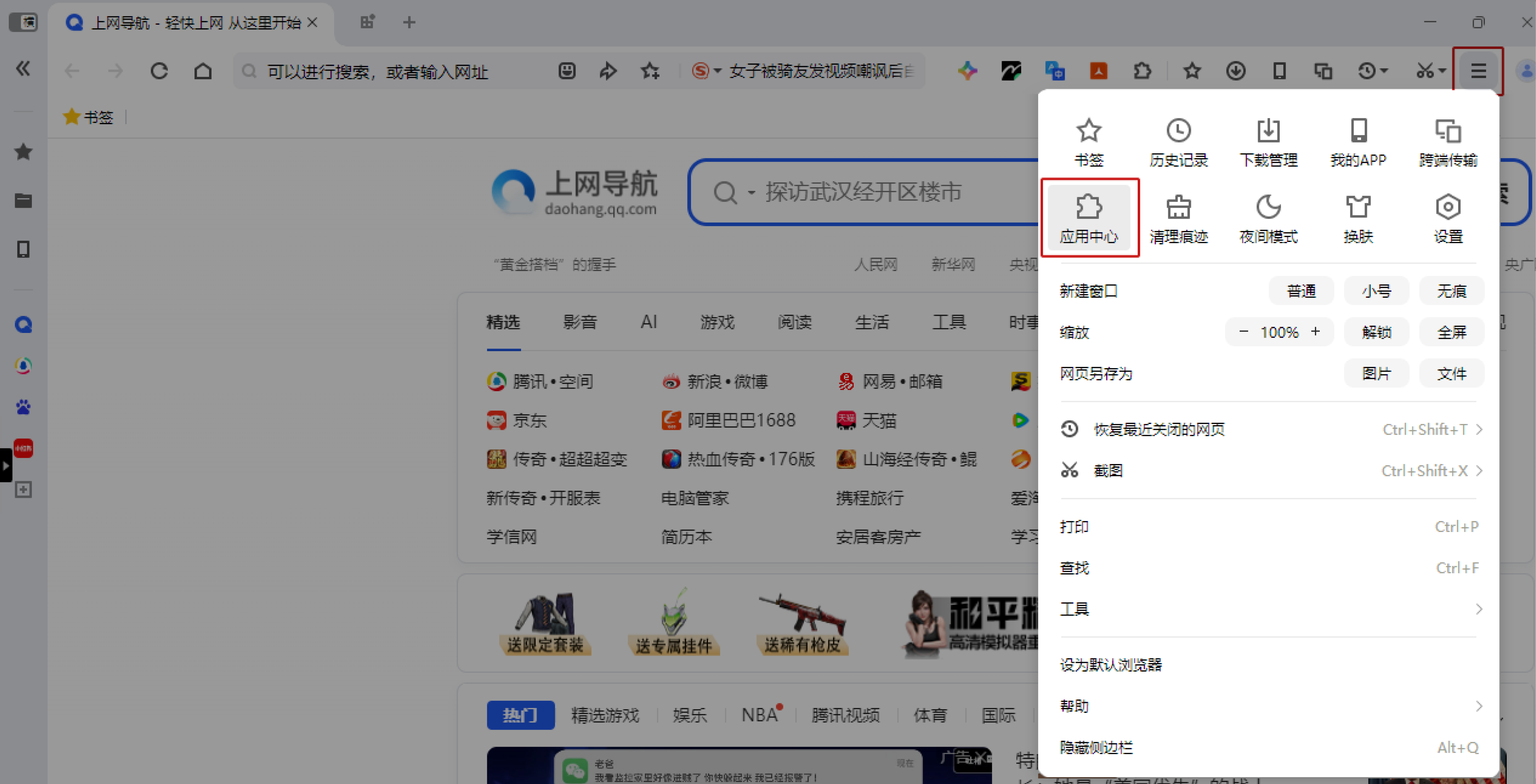Image resolution: width=1536 pixels, height=784 pixels.
Task: Open 历史记录 history from menu
Action: [1178, 142]
